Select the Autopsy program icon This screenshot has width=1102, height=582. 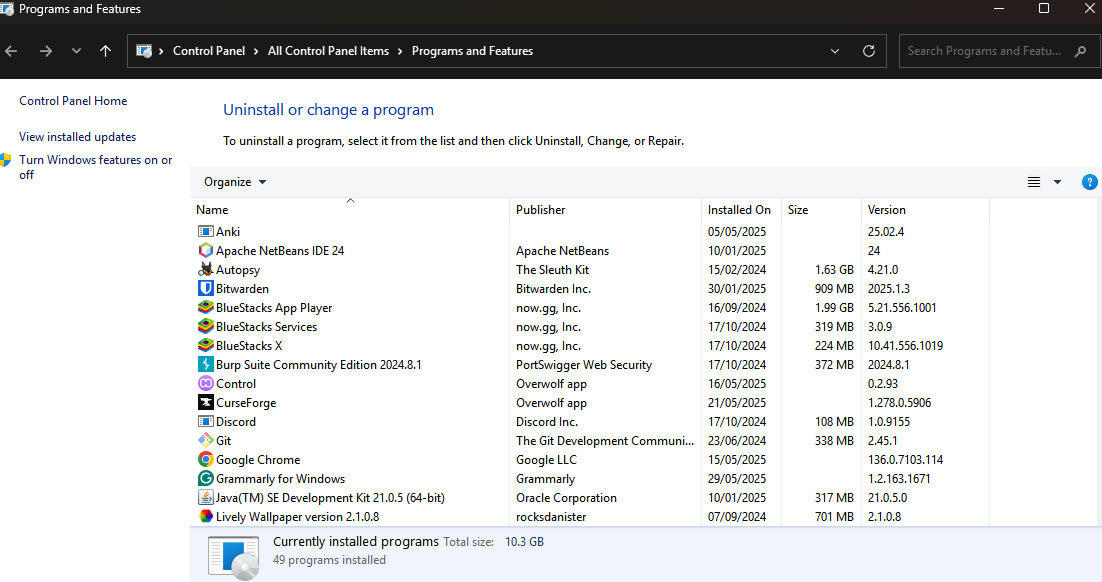(x=205, y=269)
